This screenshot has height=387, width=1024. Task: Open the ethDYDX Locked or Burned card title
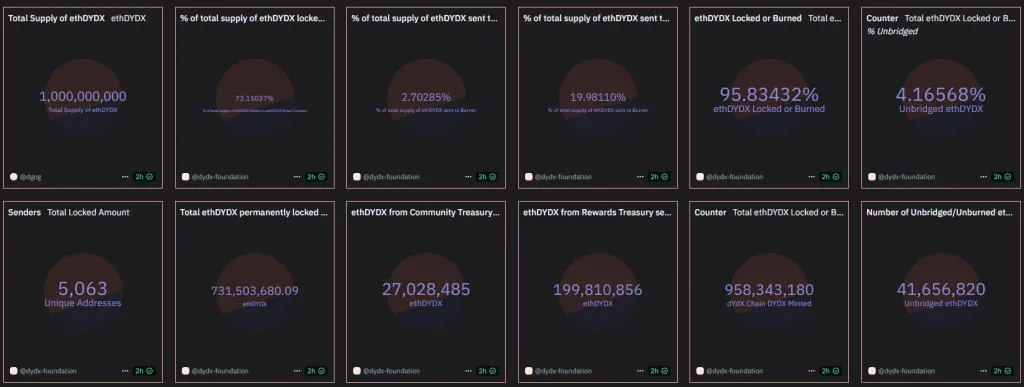(x=748, y=18)
